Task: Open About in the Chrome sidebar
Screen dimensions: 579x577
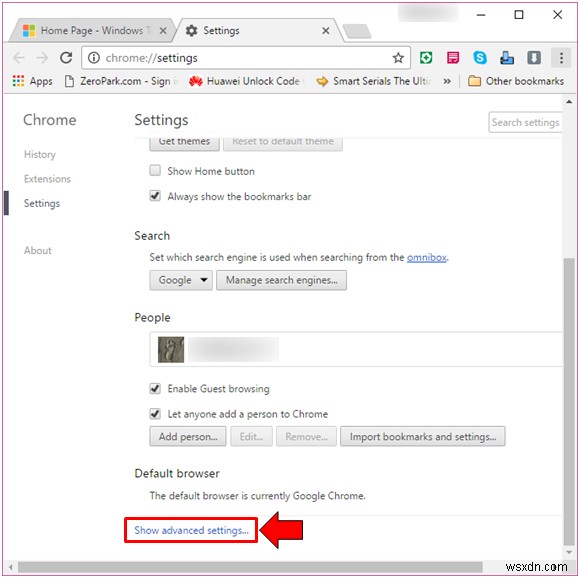Action: tap(38, 250)
